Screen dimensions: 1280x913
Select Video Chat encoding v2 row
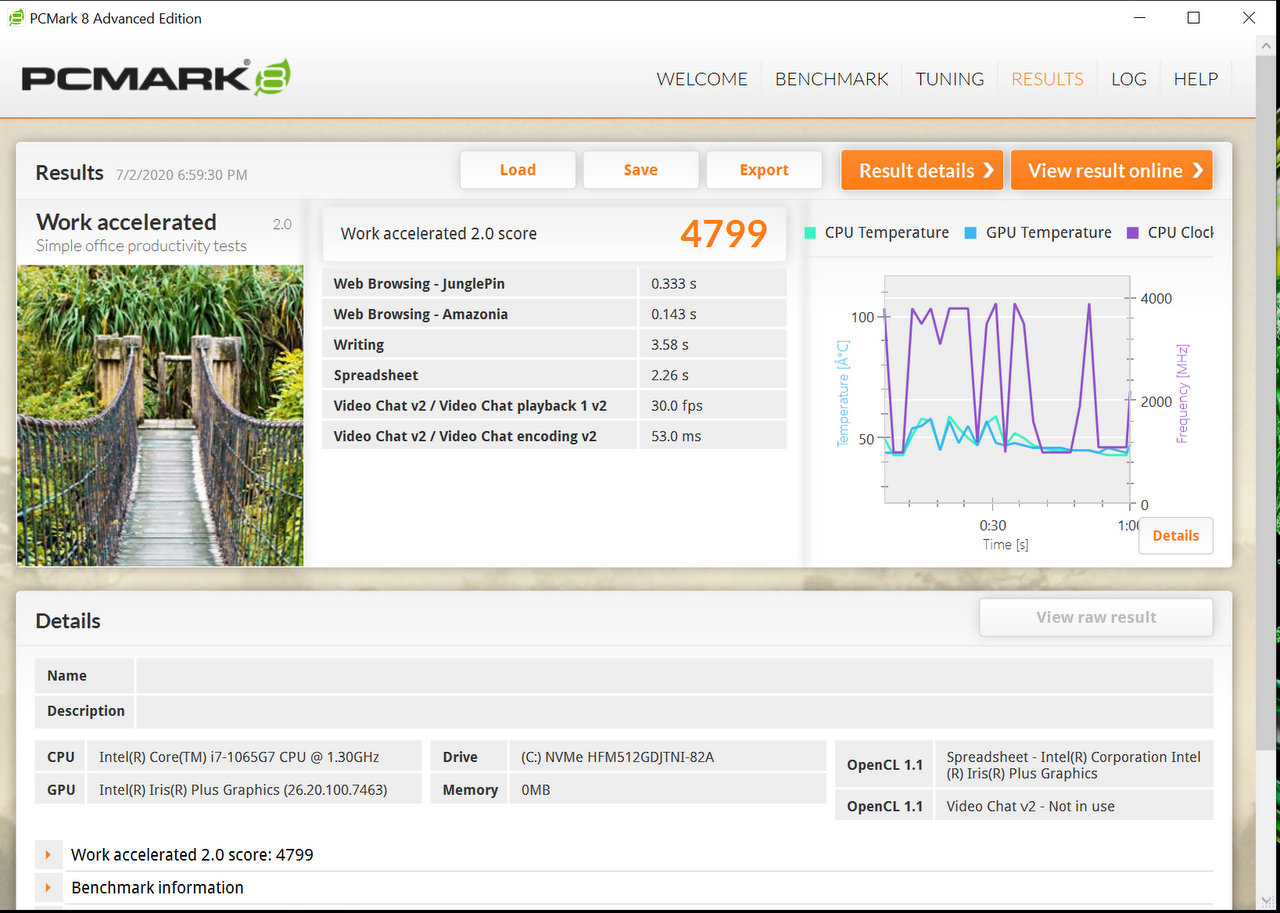[555, 436]
